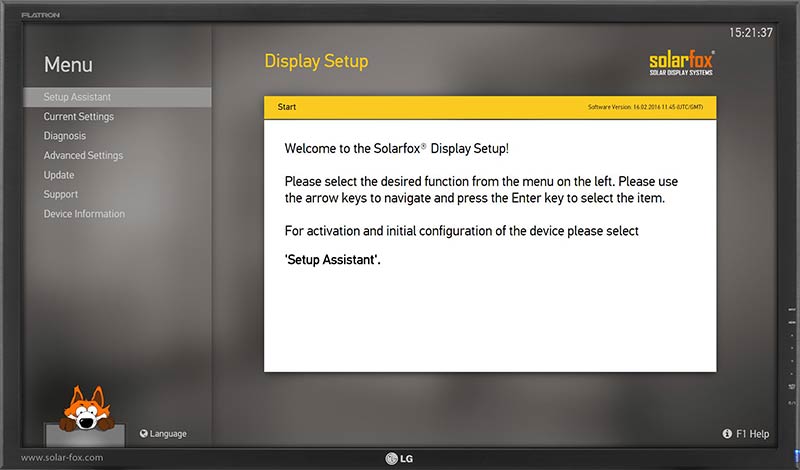The width and height of the screenshot is (800, 470).
Task: Click the www.solar-fox.com link
Action: pyautogui.click(x=62, y=458)
